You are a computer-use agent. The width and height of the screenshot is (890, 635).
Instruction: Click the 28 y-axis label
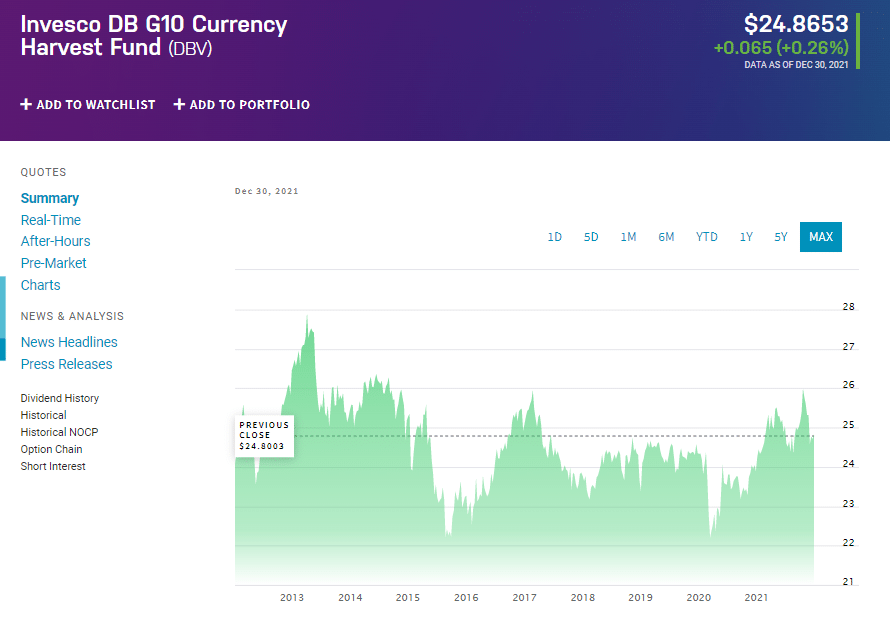(x=849, y=306)
